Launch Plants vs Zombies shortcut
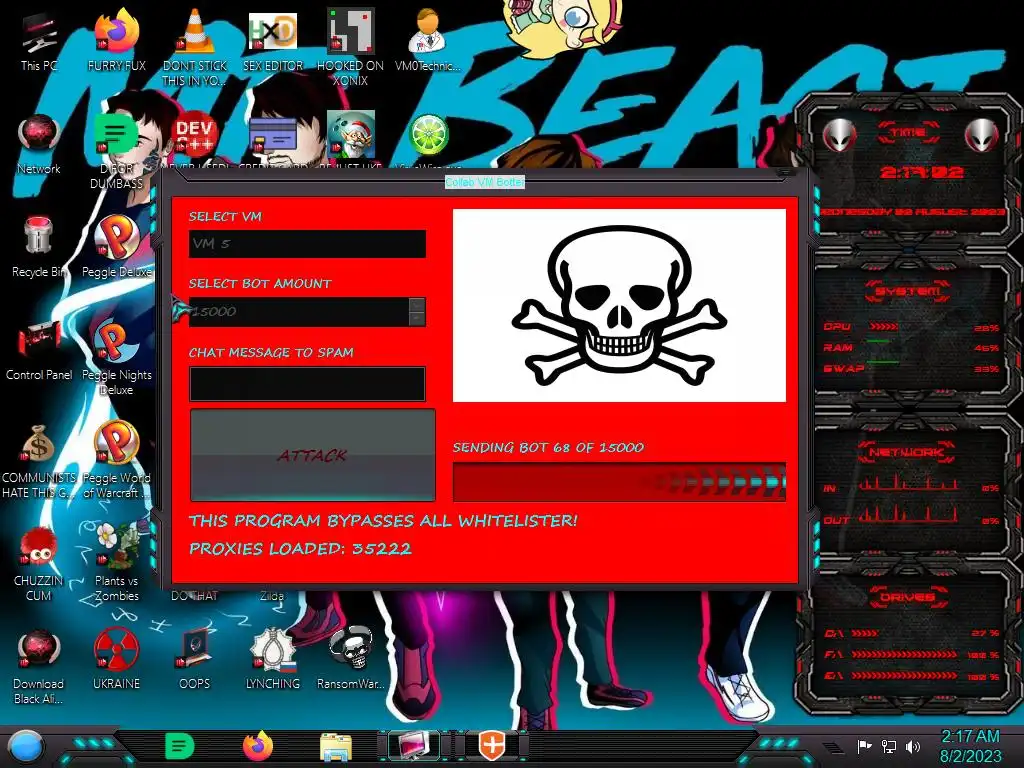 116,563
